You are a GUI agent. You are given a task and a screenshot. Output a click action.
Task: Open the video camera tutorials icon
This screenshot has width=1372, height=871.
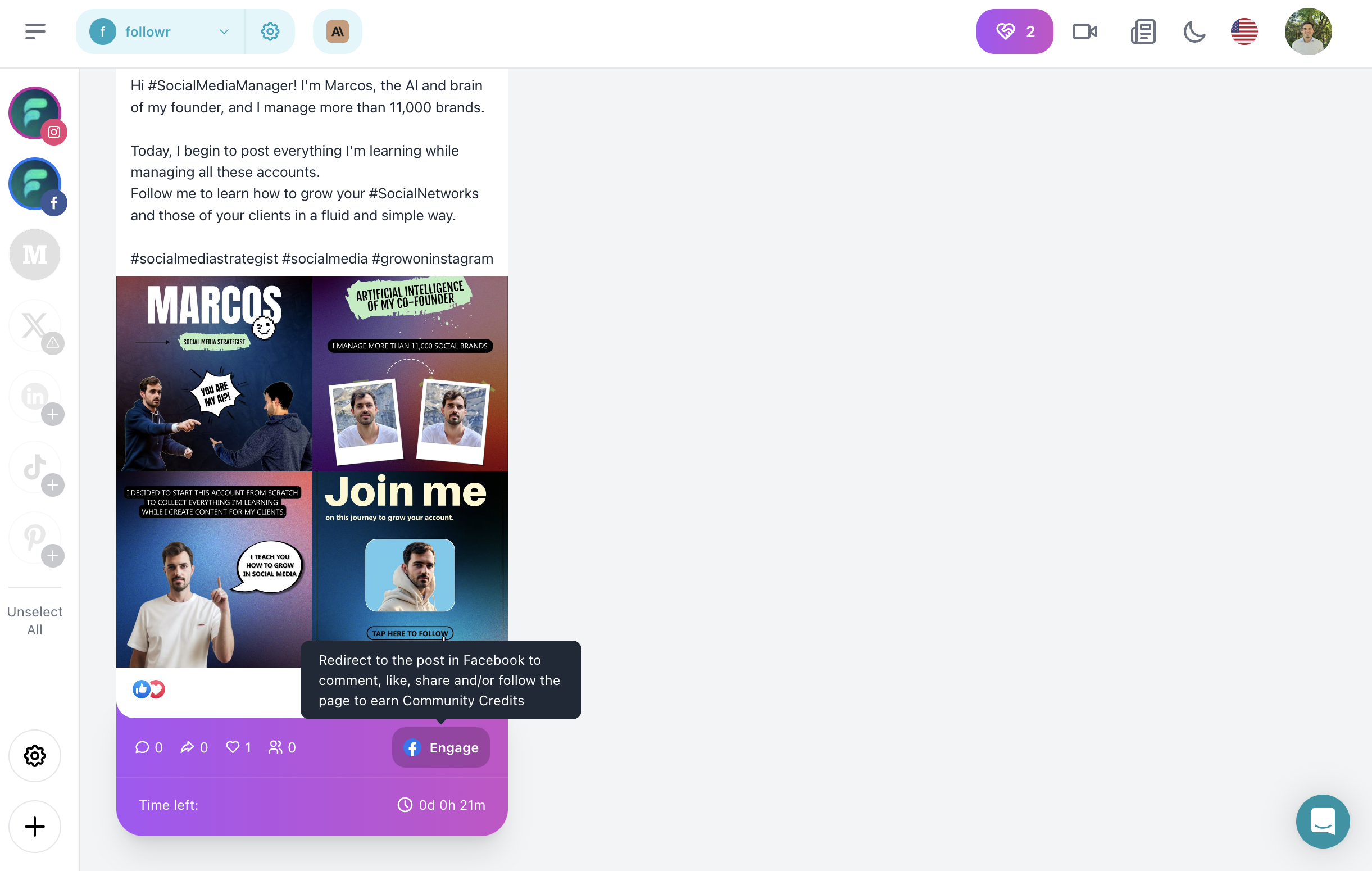coord(1084,31)
